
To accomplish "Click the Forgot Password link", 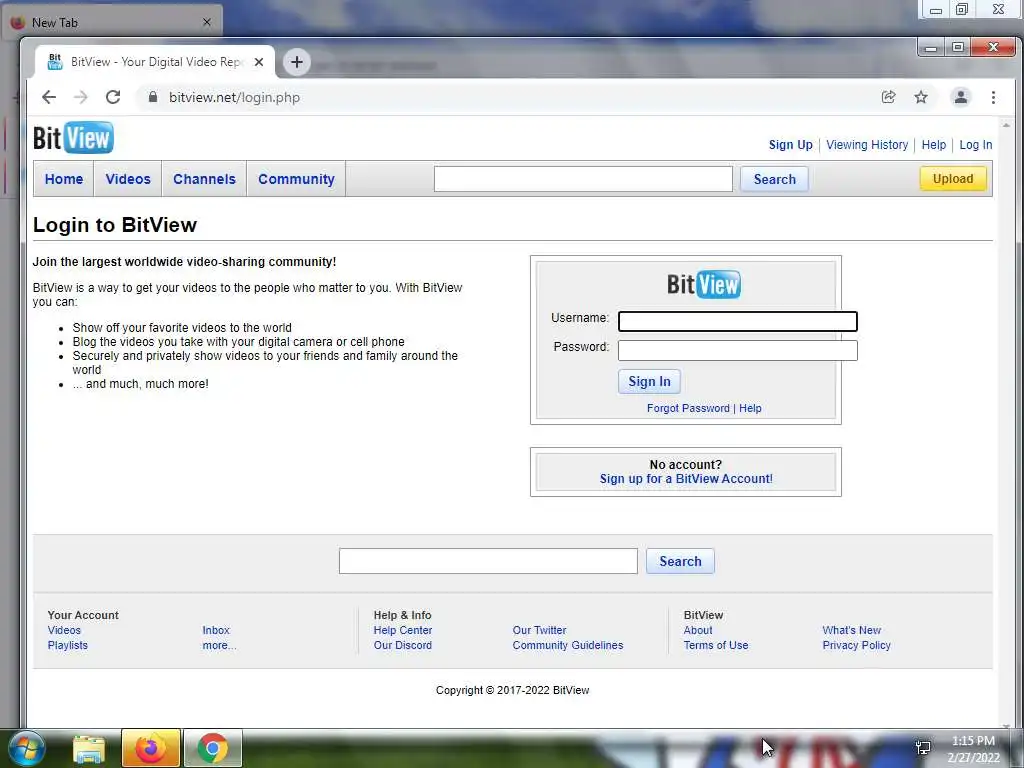I will coord(688,408).
